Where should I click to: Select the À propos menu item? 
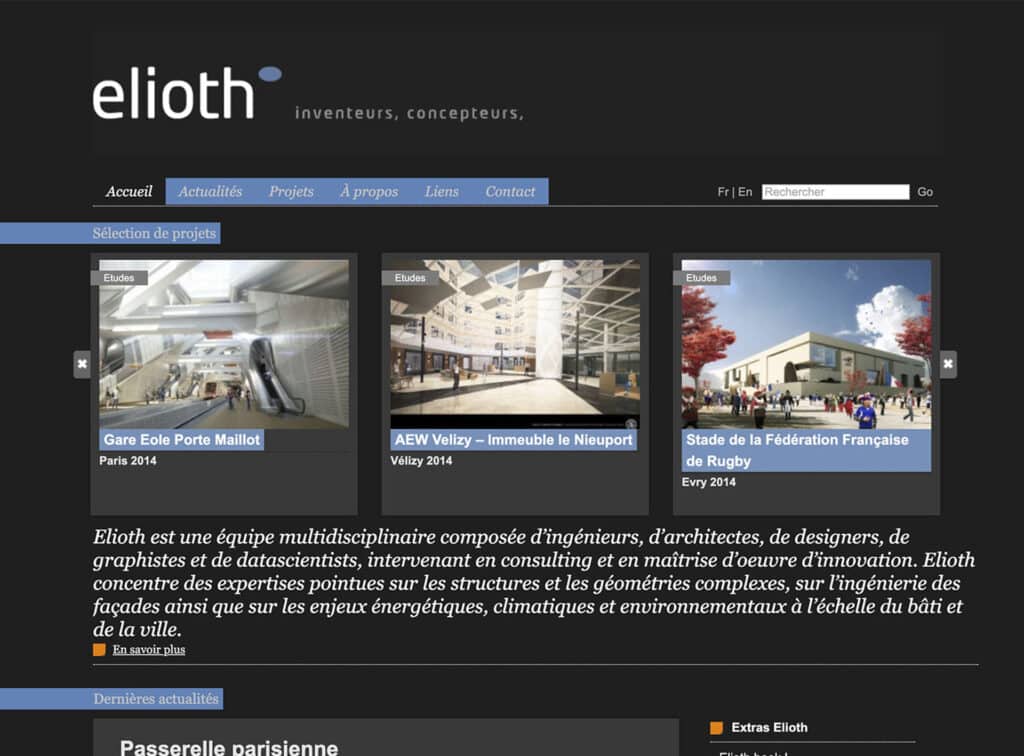368,192
